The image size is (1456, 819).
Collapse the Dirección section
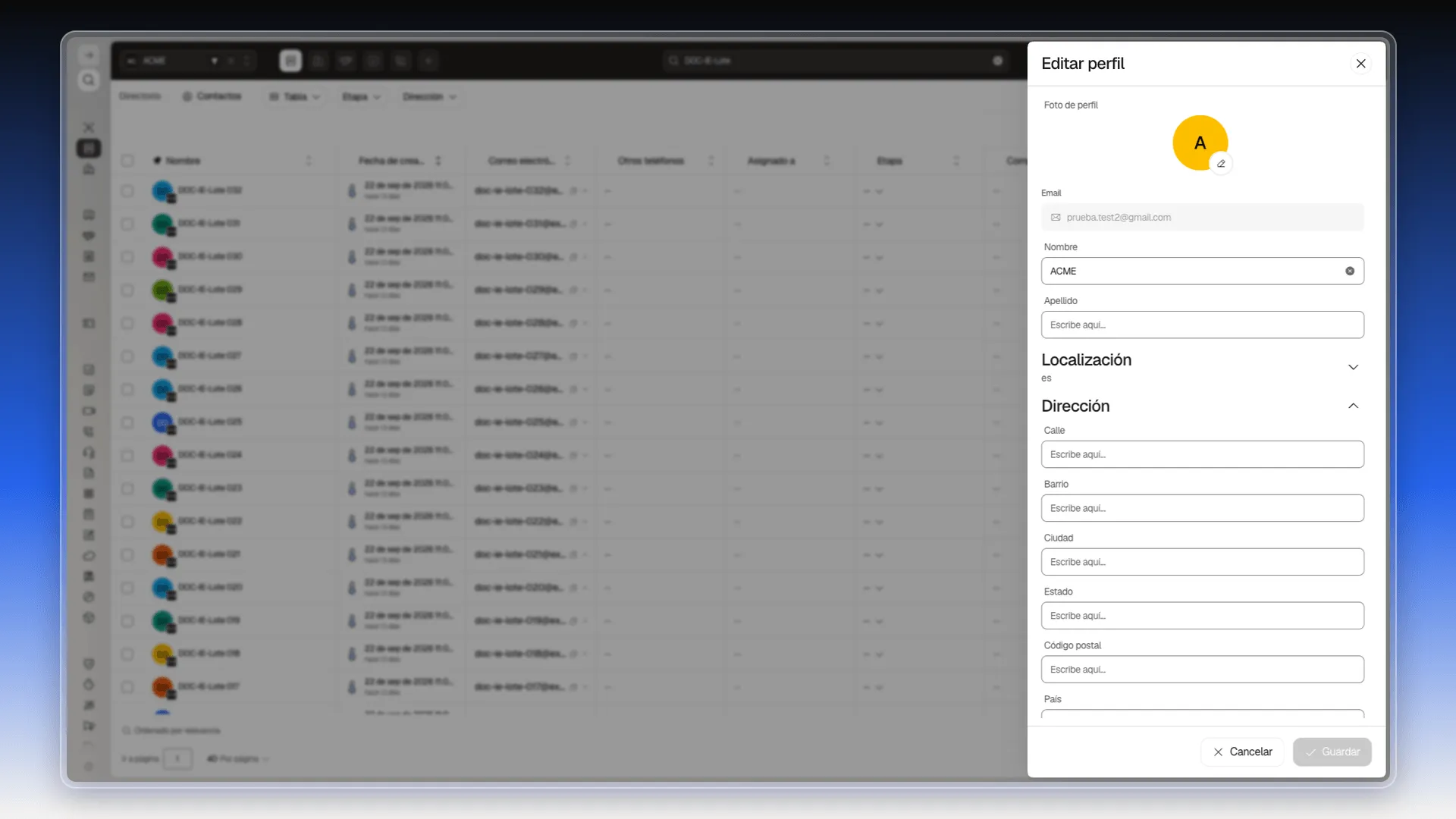[x=1353, y=406]
